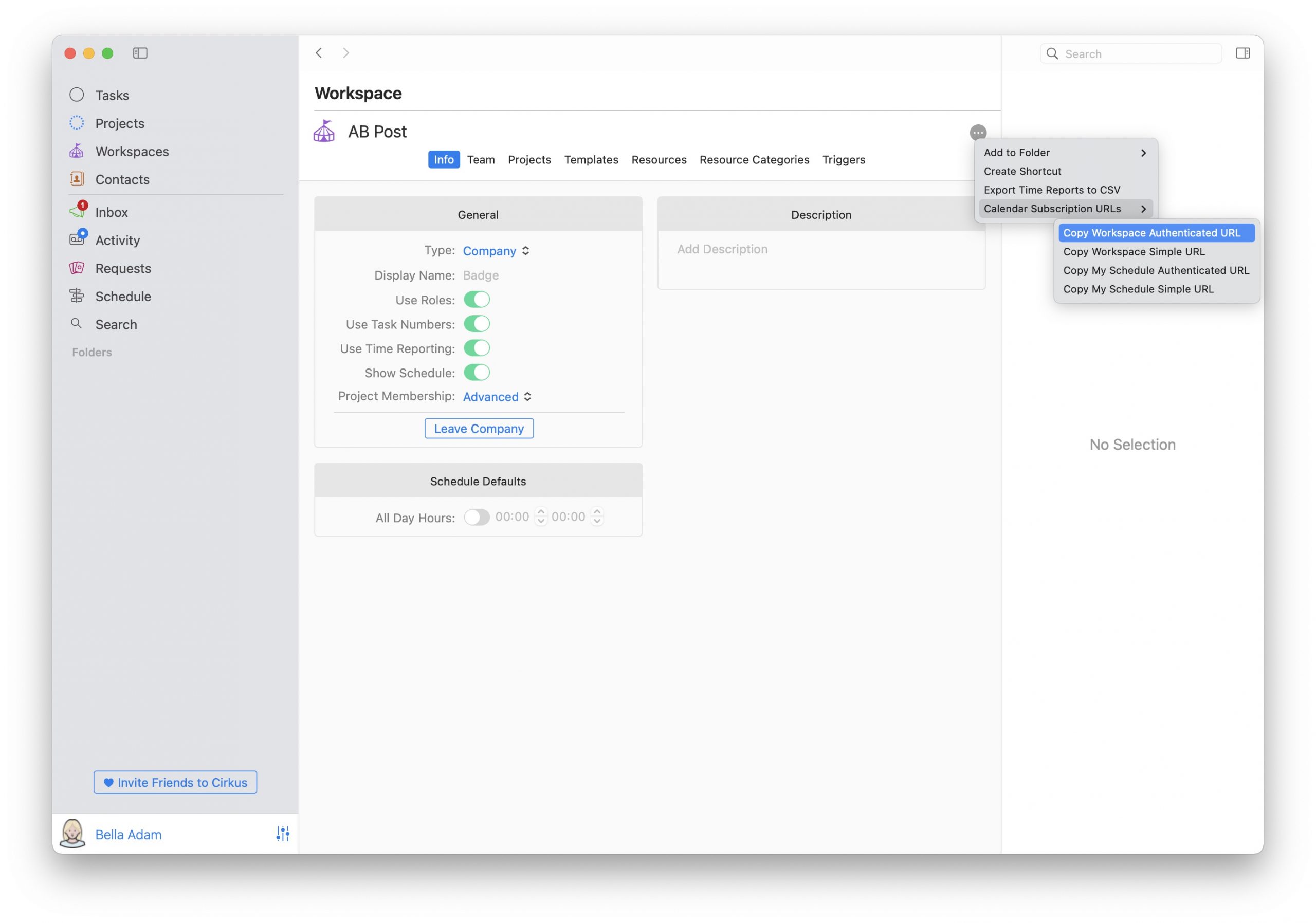Click the AB Post workspace title
The image size is (1316, 923).
[377, 132]
